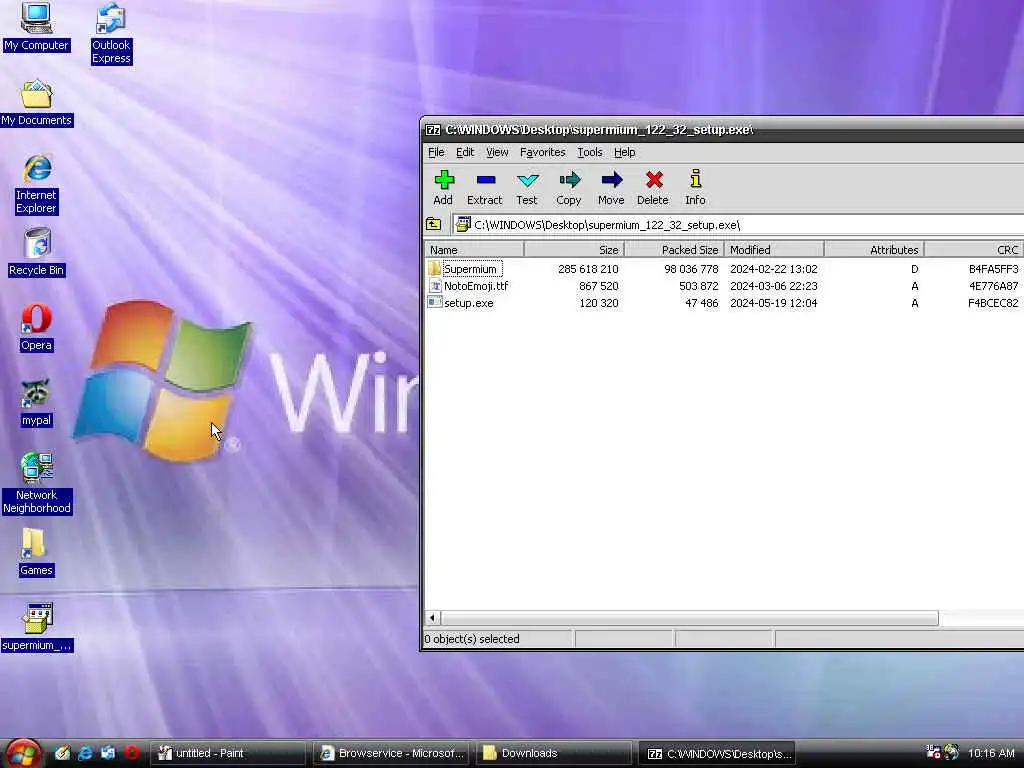
Task: Click the size value 285 618 210
Action: pyautogui.click(x=588, y=269)
